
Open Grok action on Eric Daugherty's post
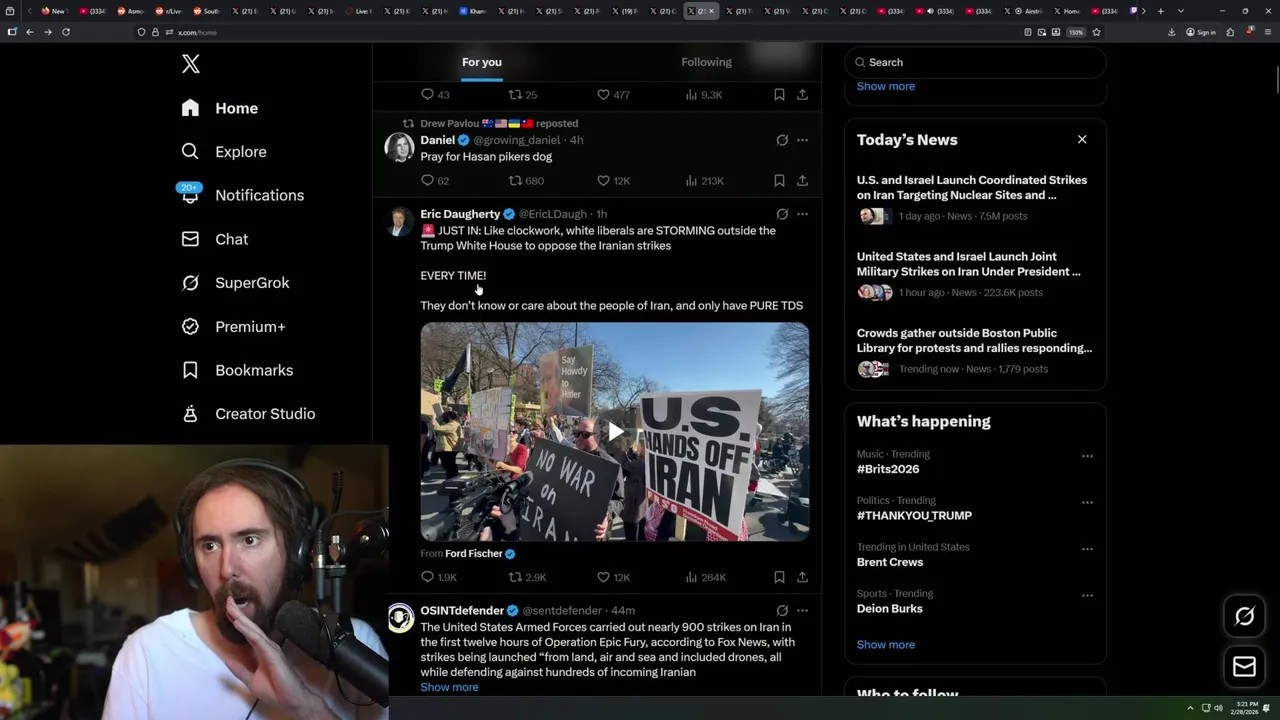[x=782, y=214]
